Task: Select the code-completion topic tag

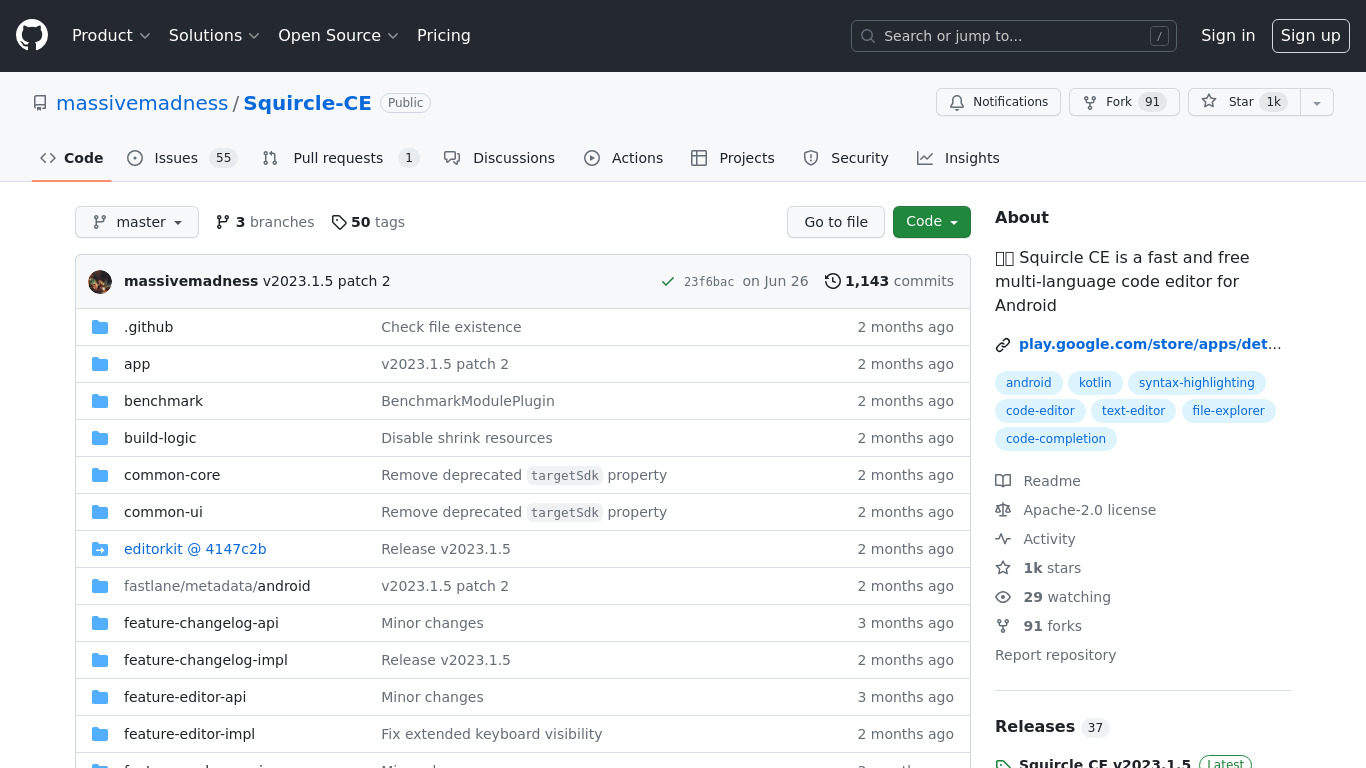Action: click(1056, 439)
